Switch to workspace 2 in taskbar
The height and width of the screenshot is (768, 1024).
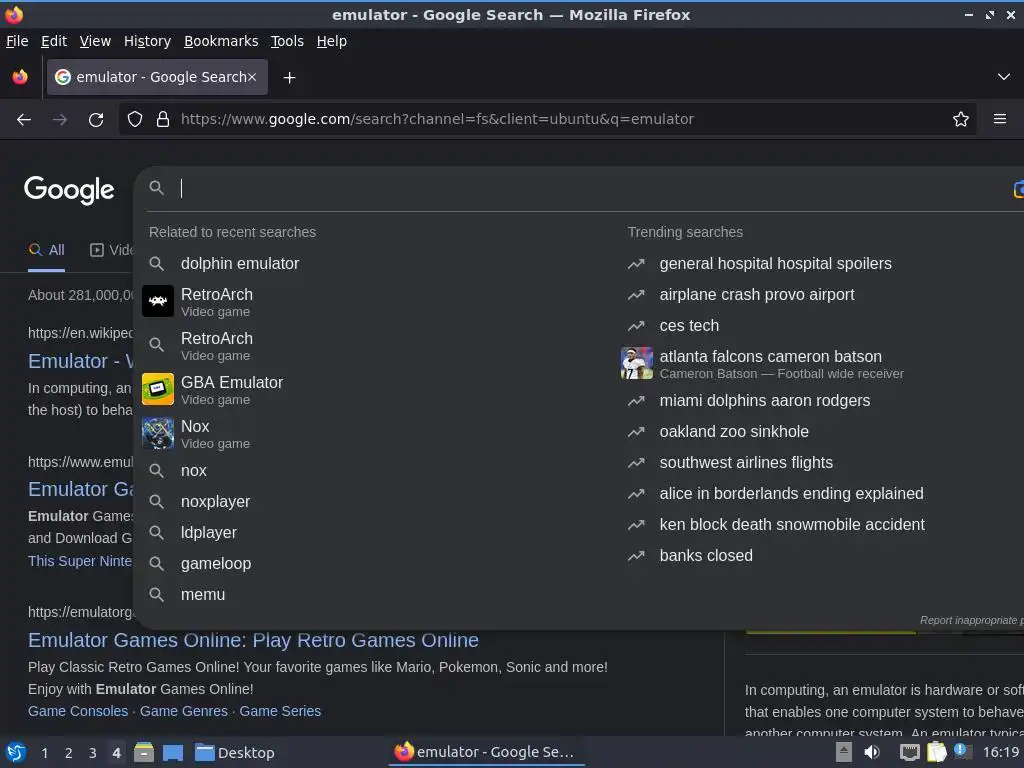pyautogui.click(x=69, y=753)
